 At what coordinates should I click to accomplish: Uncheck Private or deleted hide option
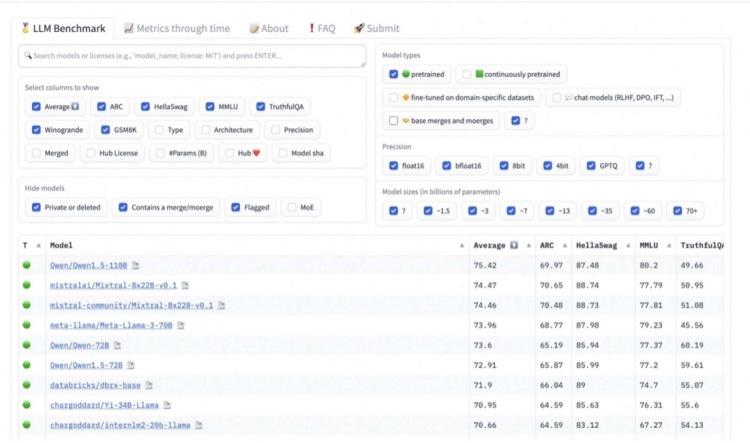[x=36, y=207]
